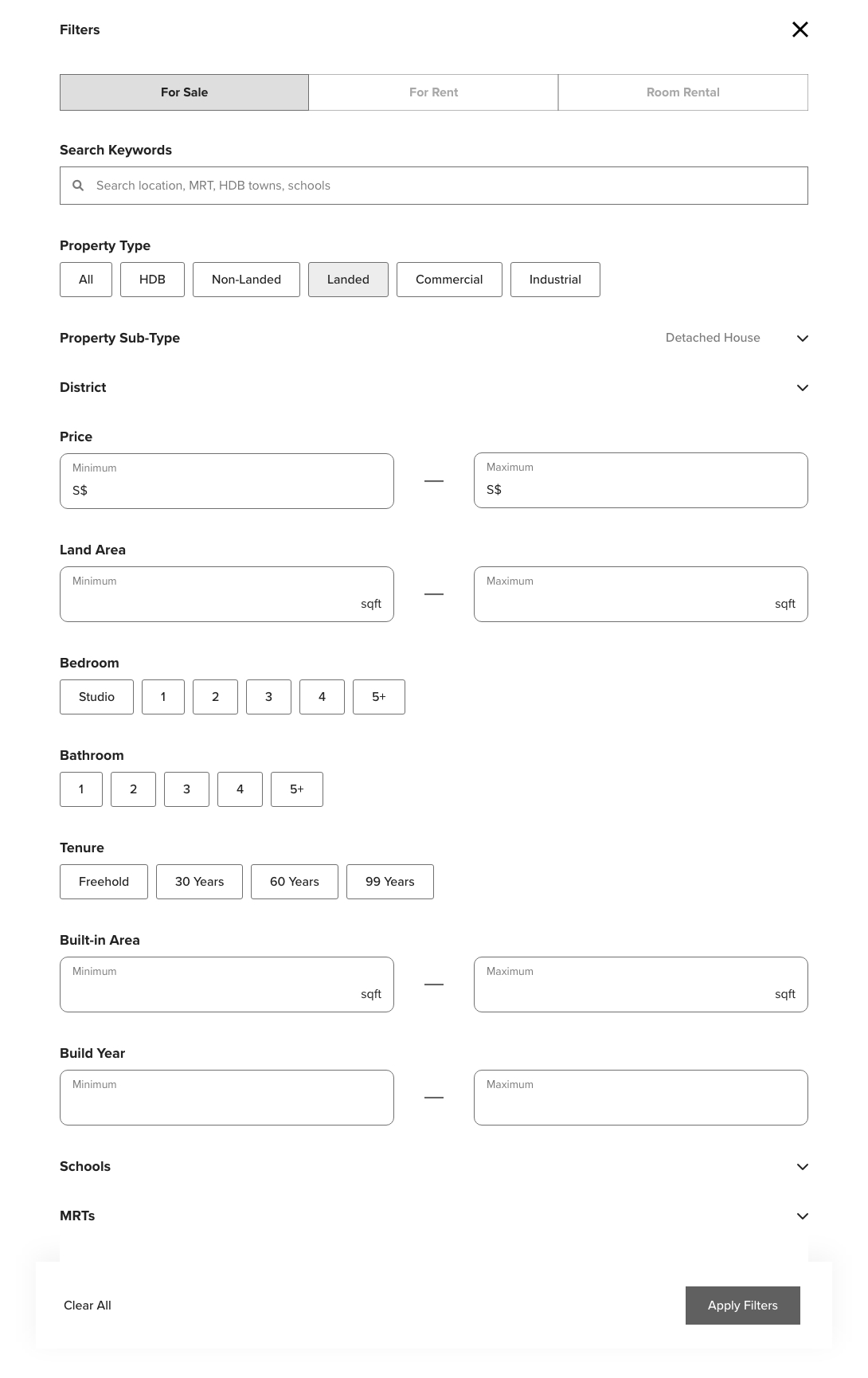Screen dimensions: 868x1378
Task: Expand the Schools section chevron
Action: click(803, 1167)
